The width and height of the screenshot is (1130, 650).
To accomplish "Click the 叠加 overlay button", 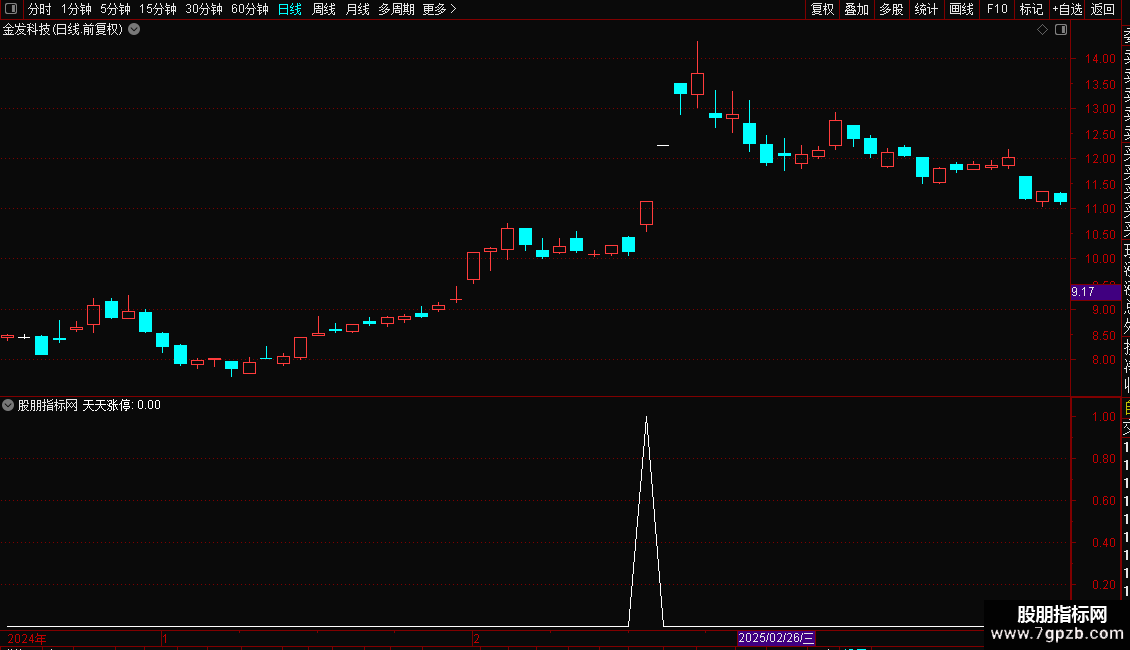I will click(857, 9).
